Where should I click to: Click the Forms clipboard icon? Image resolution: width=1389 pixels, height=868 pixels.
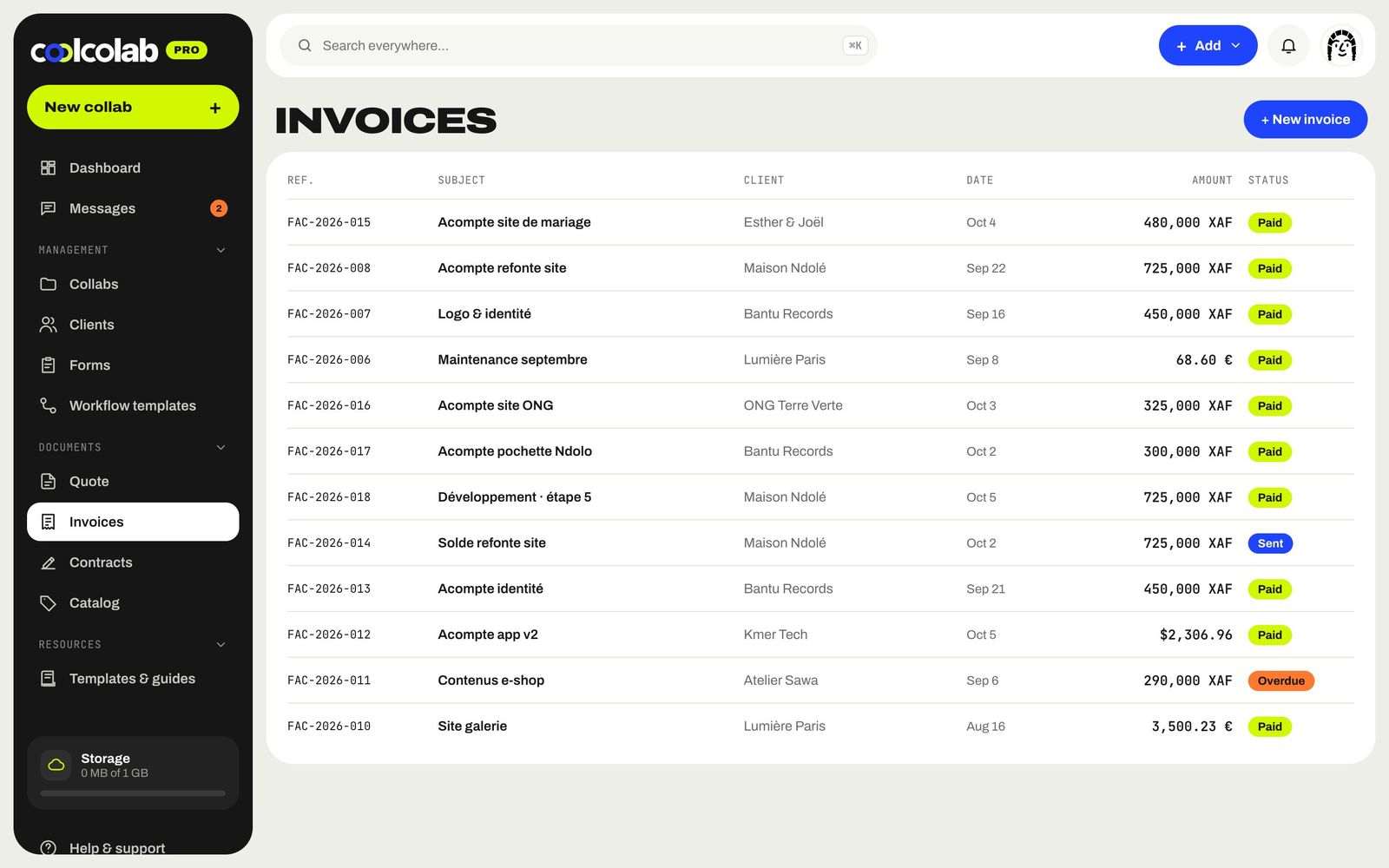pos(49,365)
